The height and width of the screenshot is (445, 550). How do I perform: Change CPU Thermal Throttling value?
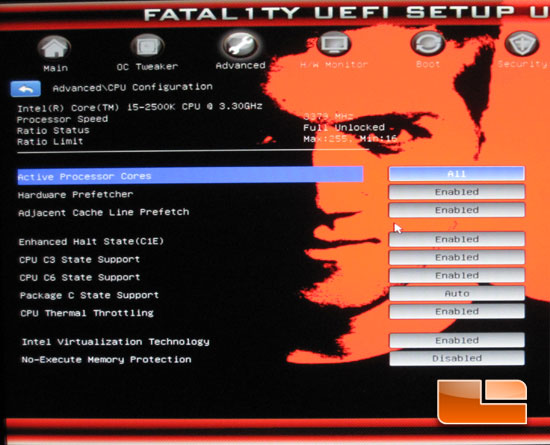click(x=457, y=311)
